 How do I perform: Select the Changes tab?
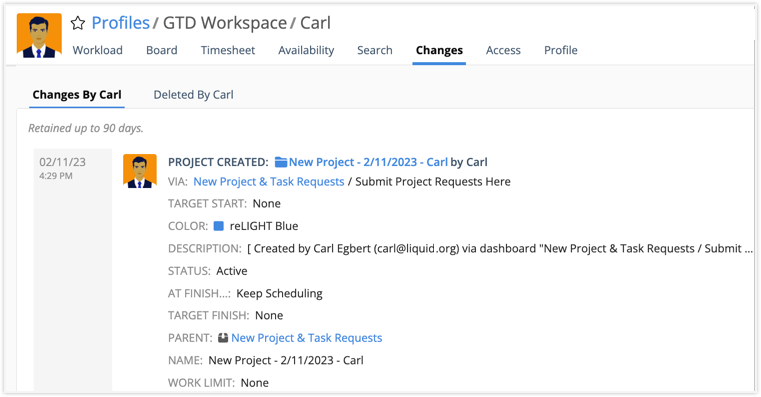(439, 50)
